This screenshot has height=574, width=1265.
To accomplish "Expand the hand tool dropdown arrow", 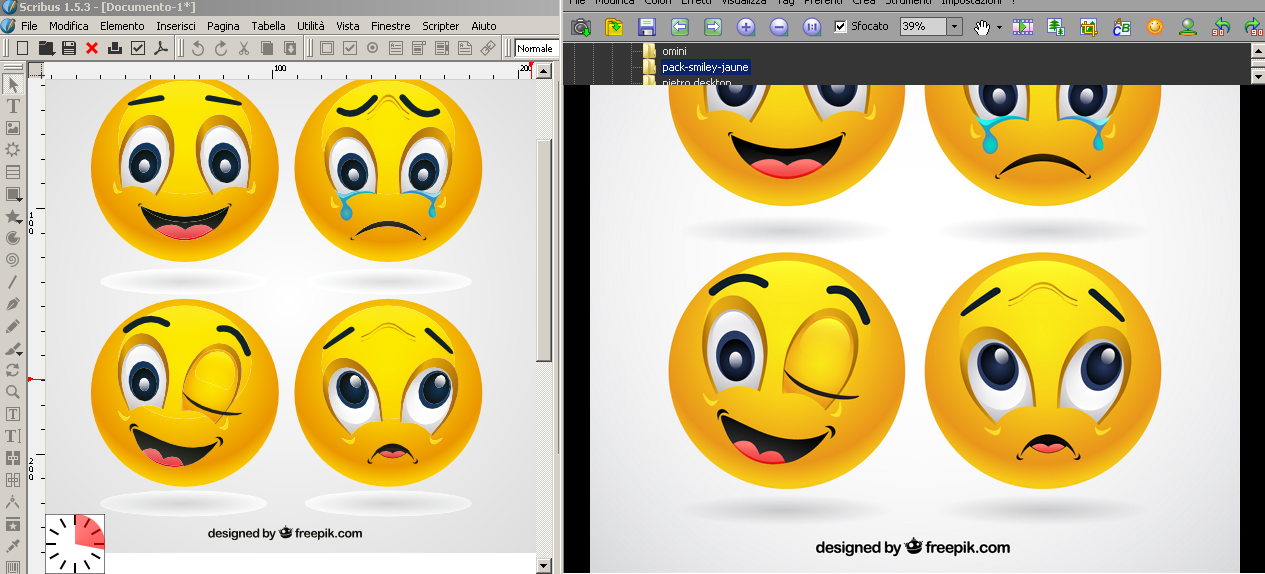I will (x=999, y=27).
